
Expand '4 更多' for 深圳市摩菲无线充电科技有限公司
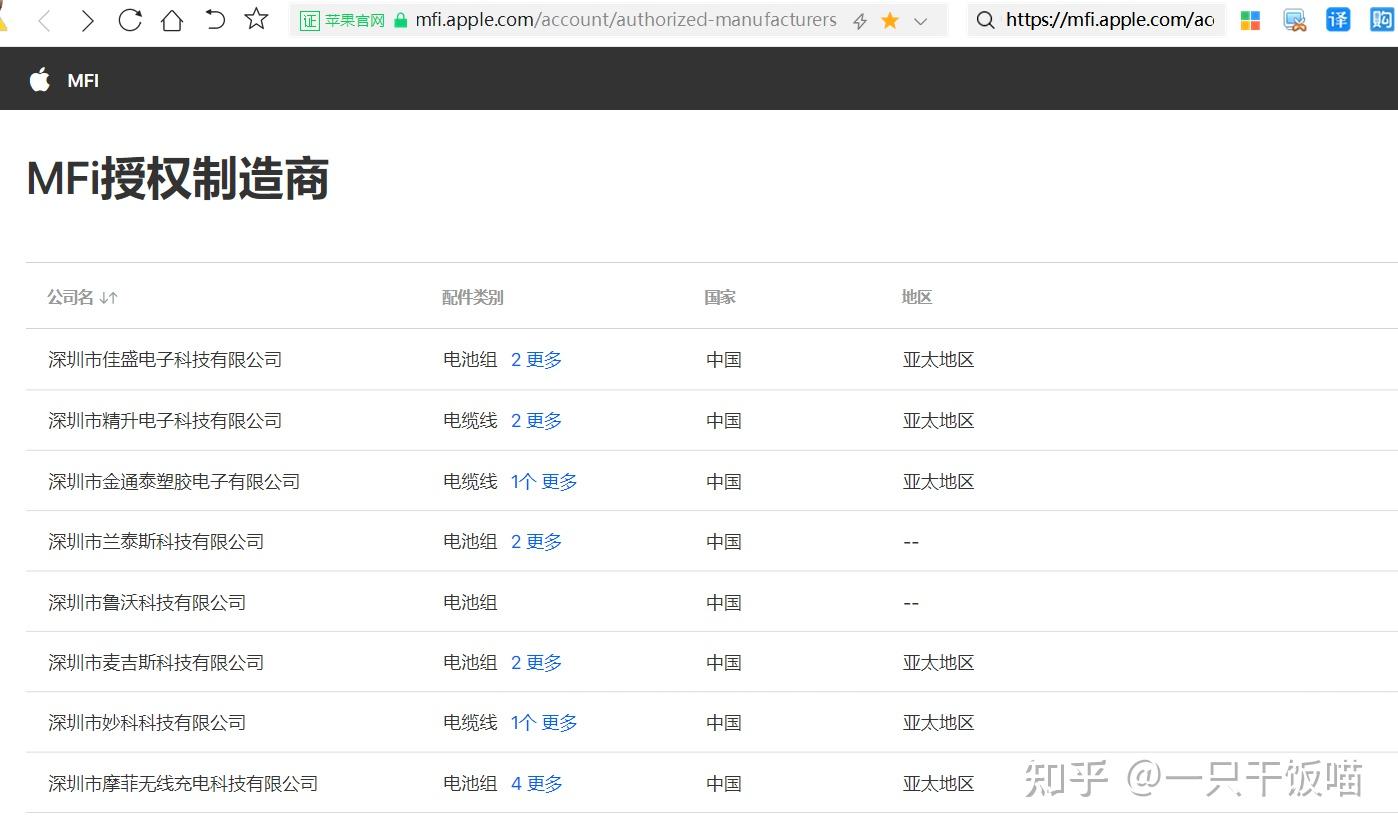[537, 784]
